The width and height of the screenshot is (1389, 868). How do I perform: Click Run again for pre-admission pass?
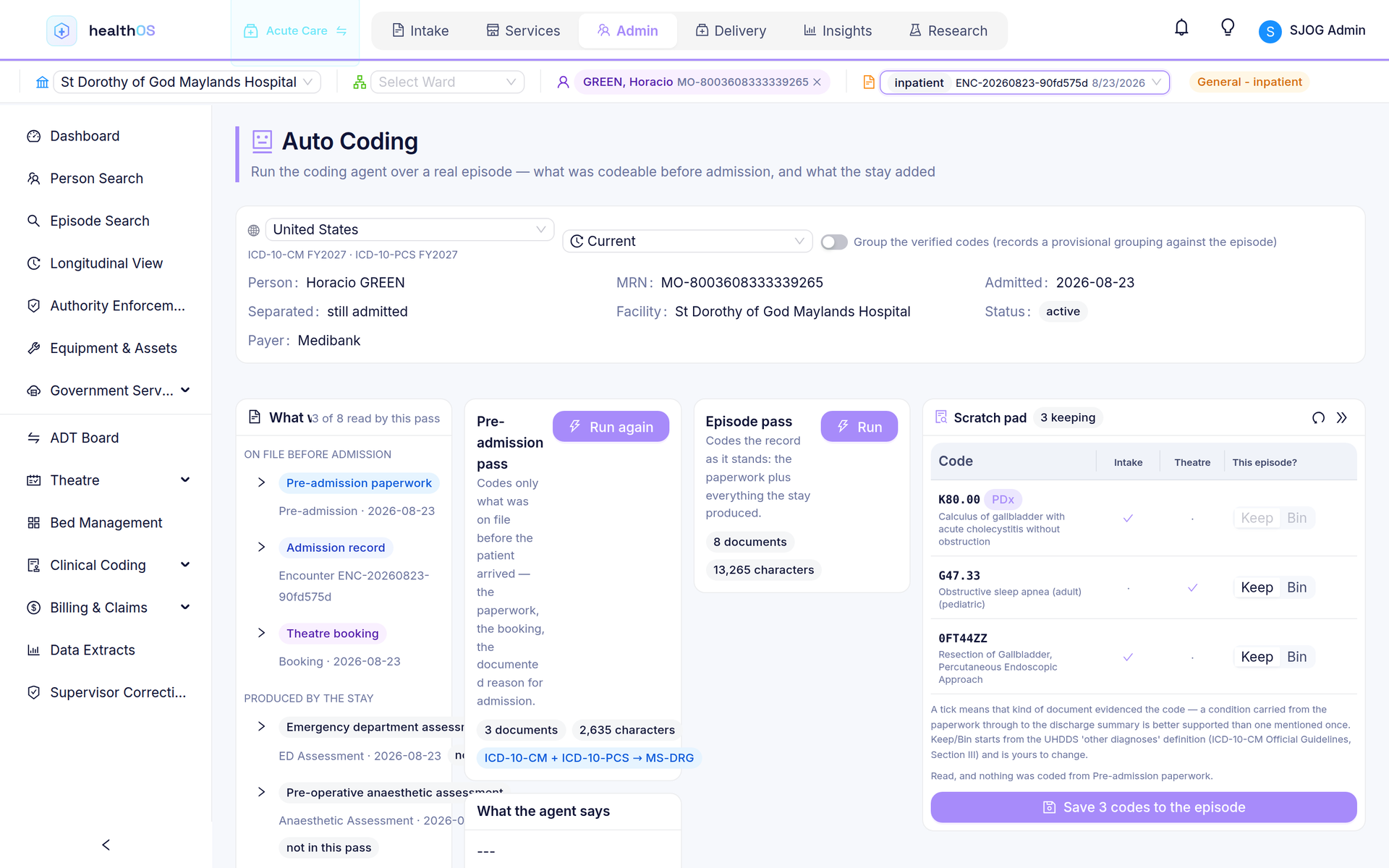611,427
